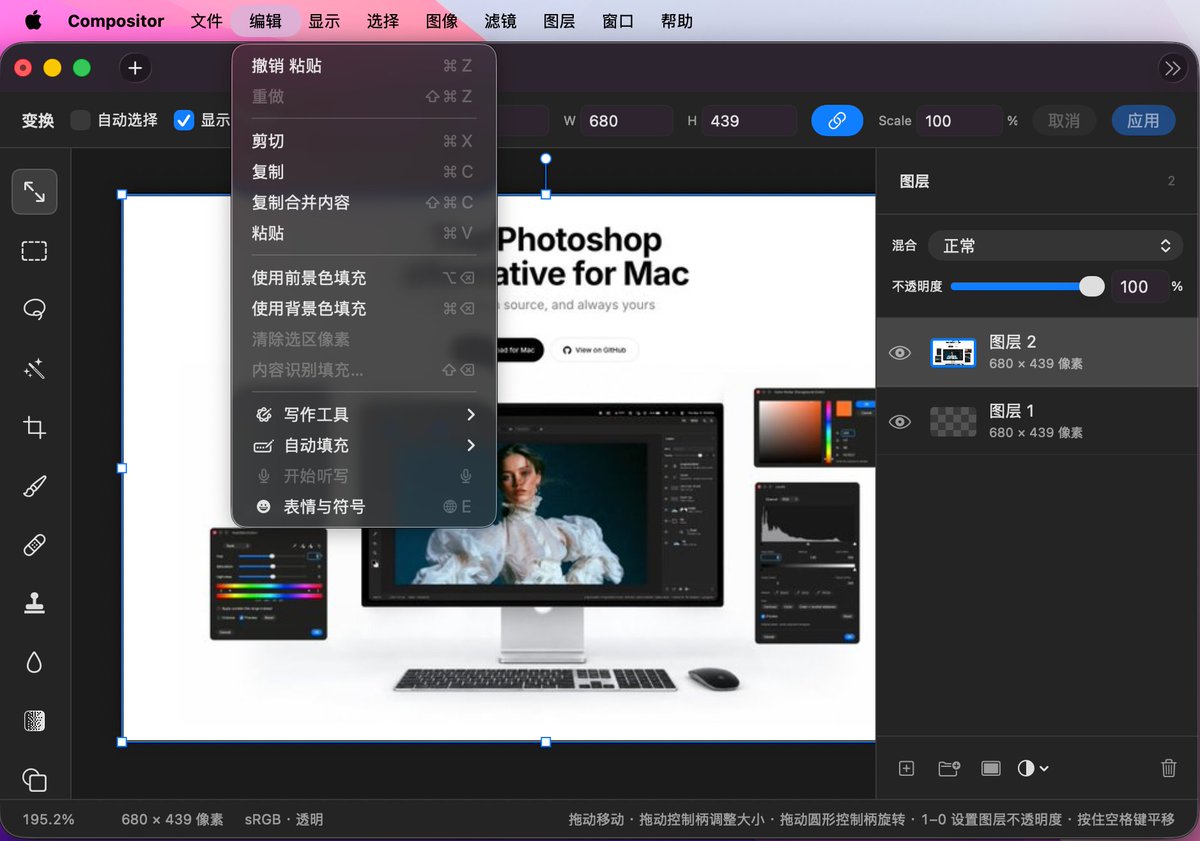The image size is (1200, 841).
Task: Select the Magic Wand tool
Action: coord(34,369)
